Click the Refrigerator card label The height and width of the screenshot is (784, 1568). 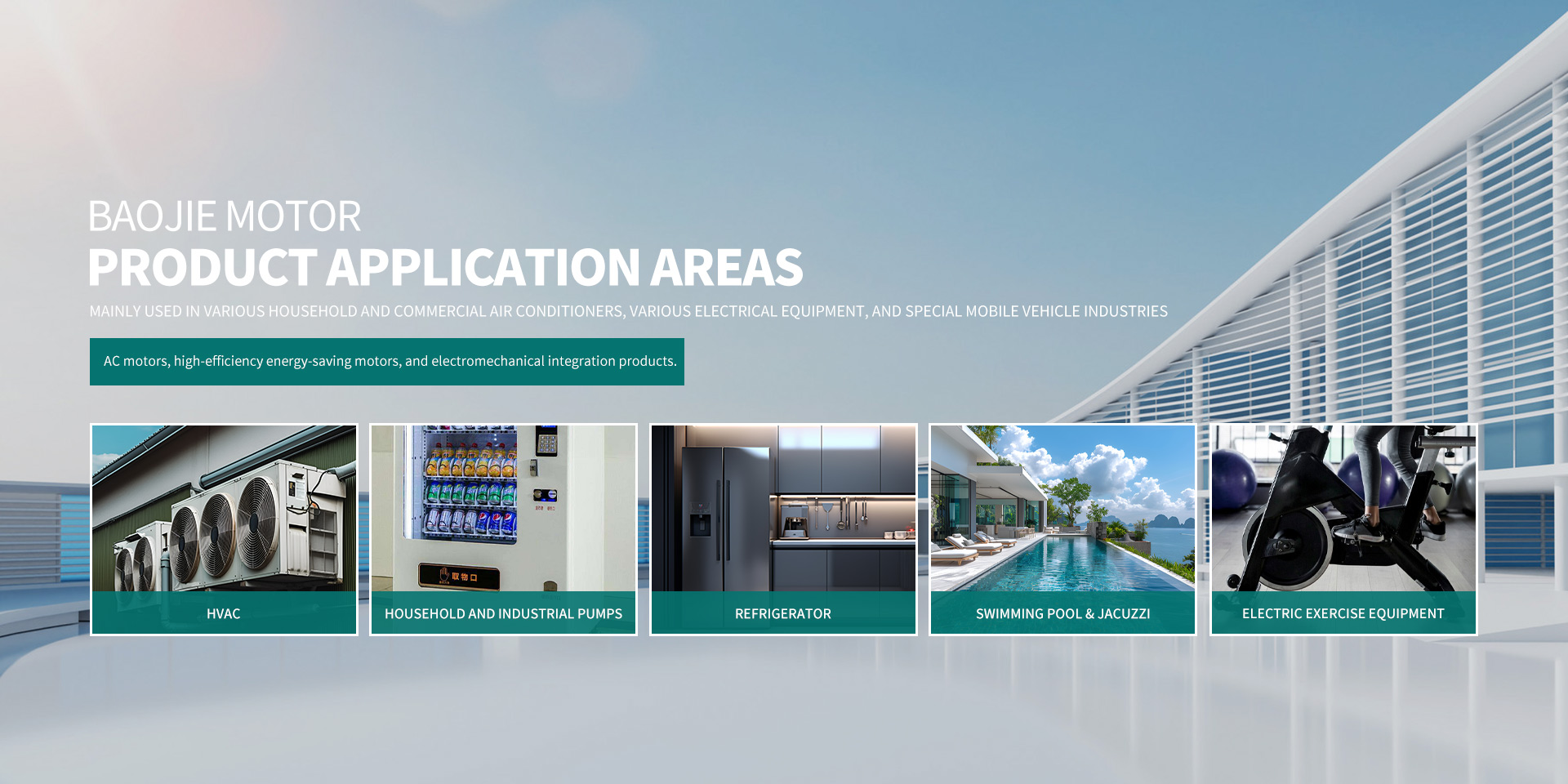point(782,613)
